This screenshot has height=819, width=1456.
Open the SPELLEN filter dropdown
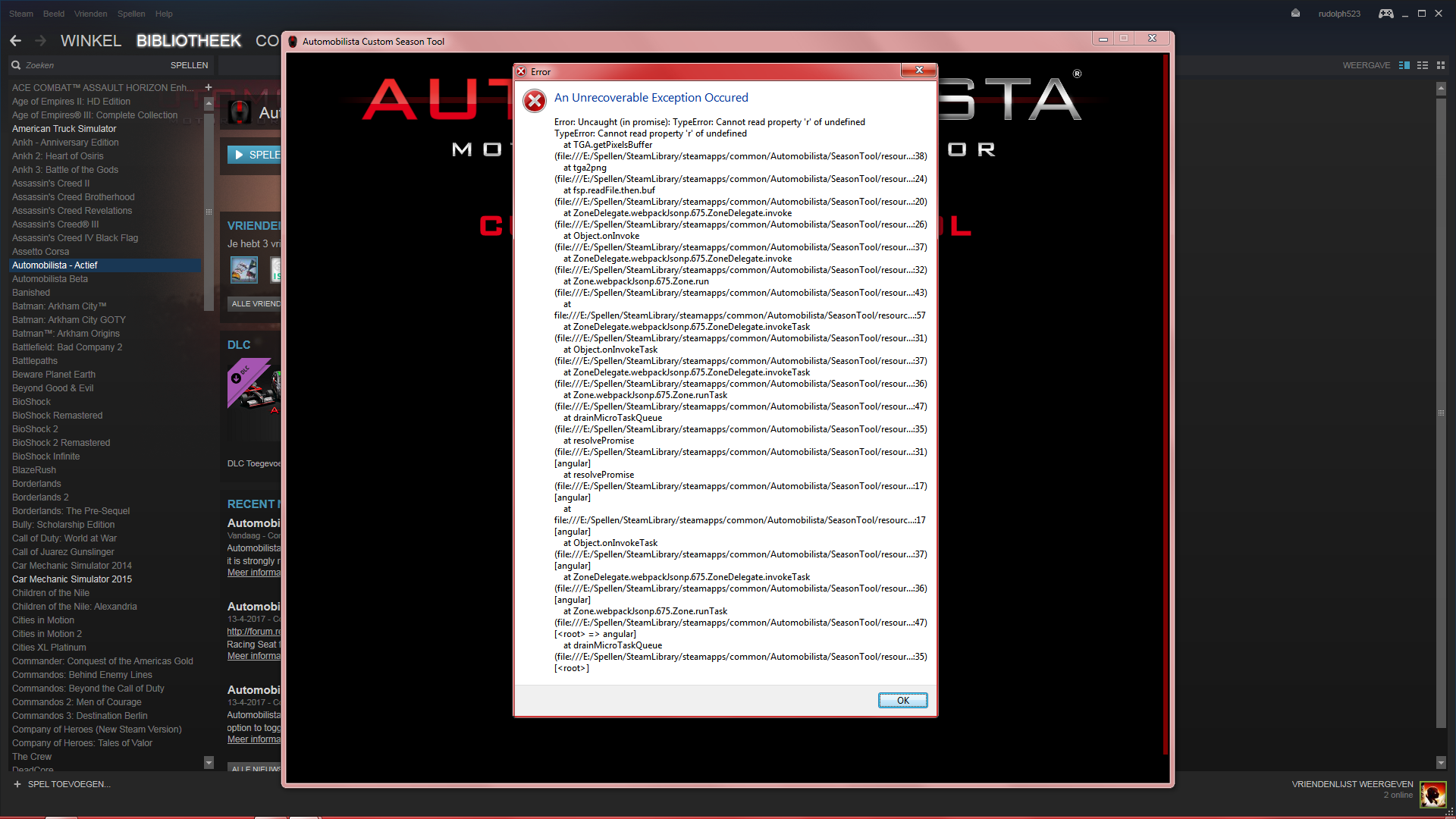pos(189,65)
